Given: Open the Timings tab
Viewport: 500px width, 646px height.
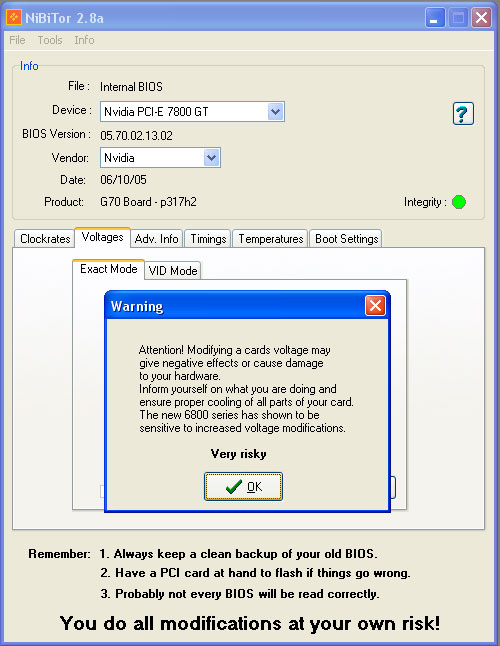Looking at the screenshot, I should pos(208,239).
